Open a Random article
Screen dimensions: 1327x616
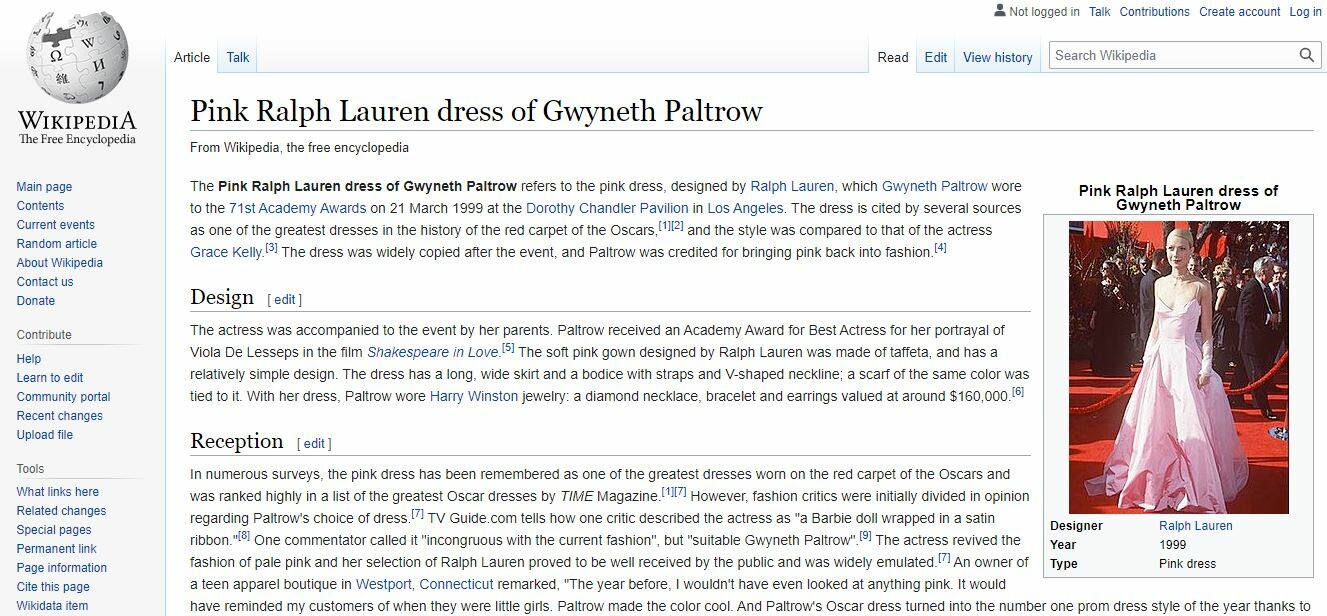point(57,244)
